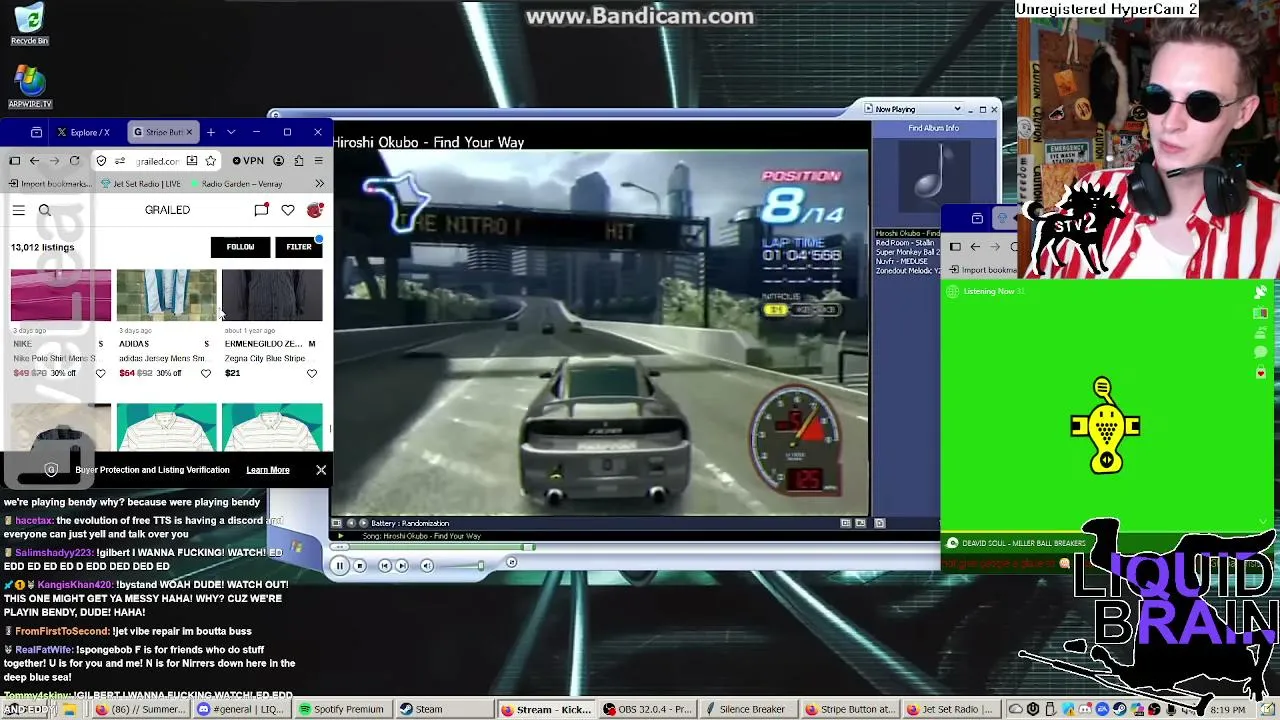1280x720 pixels.
Task: Show more bookmarks chevron
Action: (x=319, y=184)
